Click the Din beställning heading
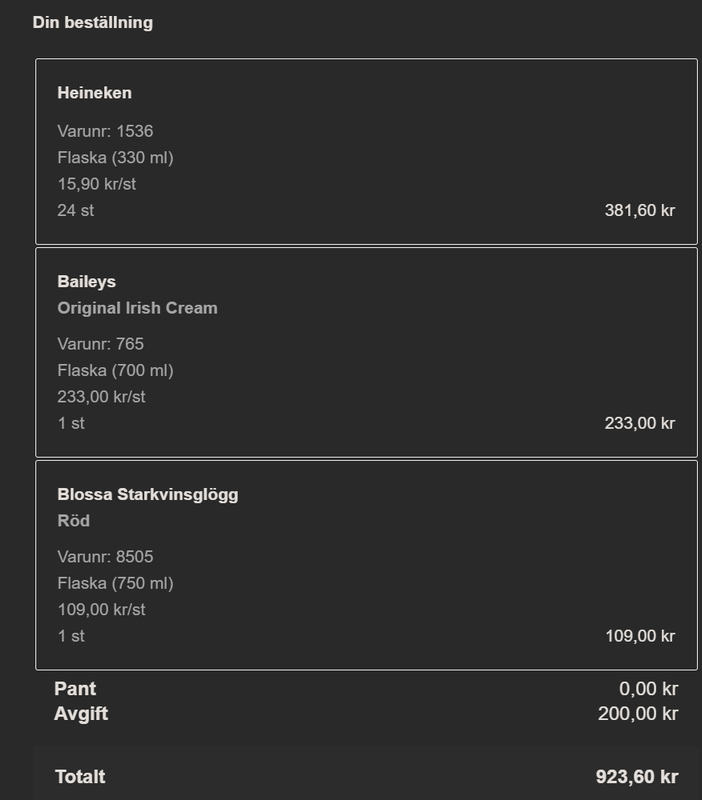Image resolution: width=702 pixels, height=800 pixels. click(x=93, y=22)
